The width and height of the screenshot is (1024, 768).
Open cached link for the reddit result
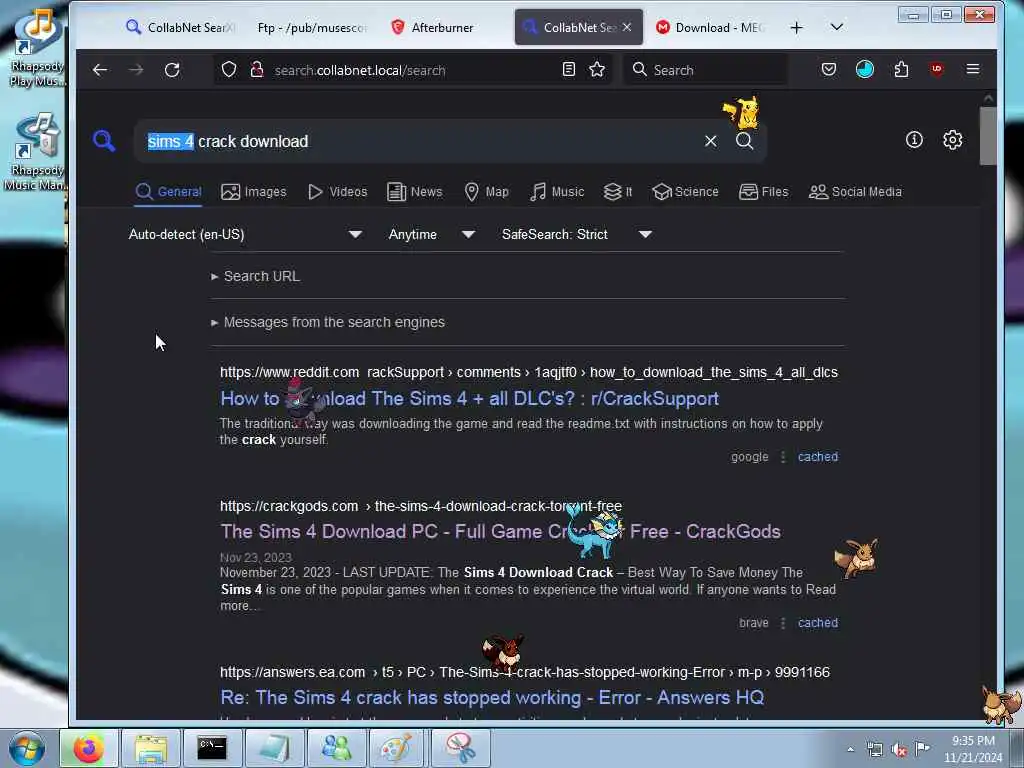818,457
